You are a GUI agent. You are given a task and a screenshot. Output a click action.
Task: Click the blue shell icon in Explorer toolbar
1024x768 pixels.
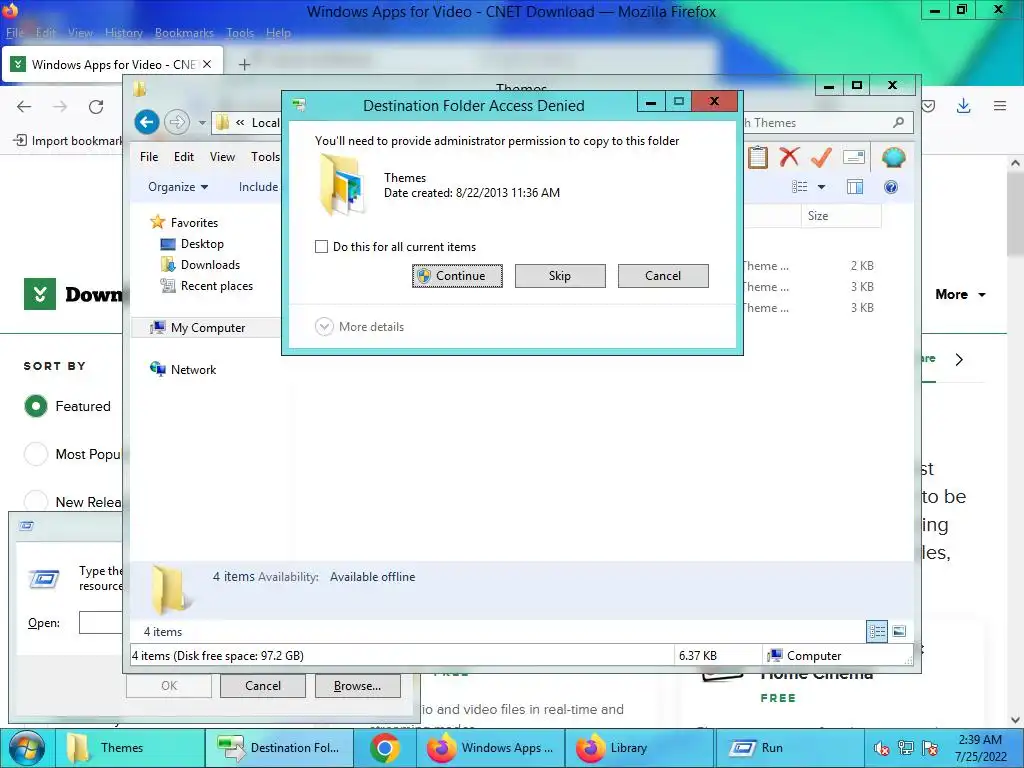893,157
